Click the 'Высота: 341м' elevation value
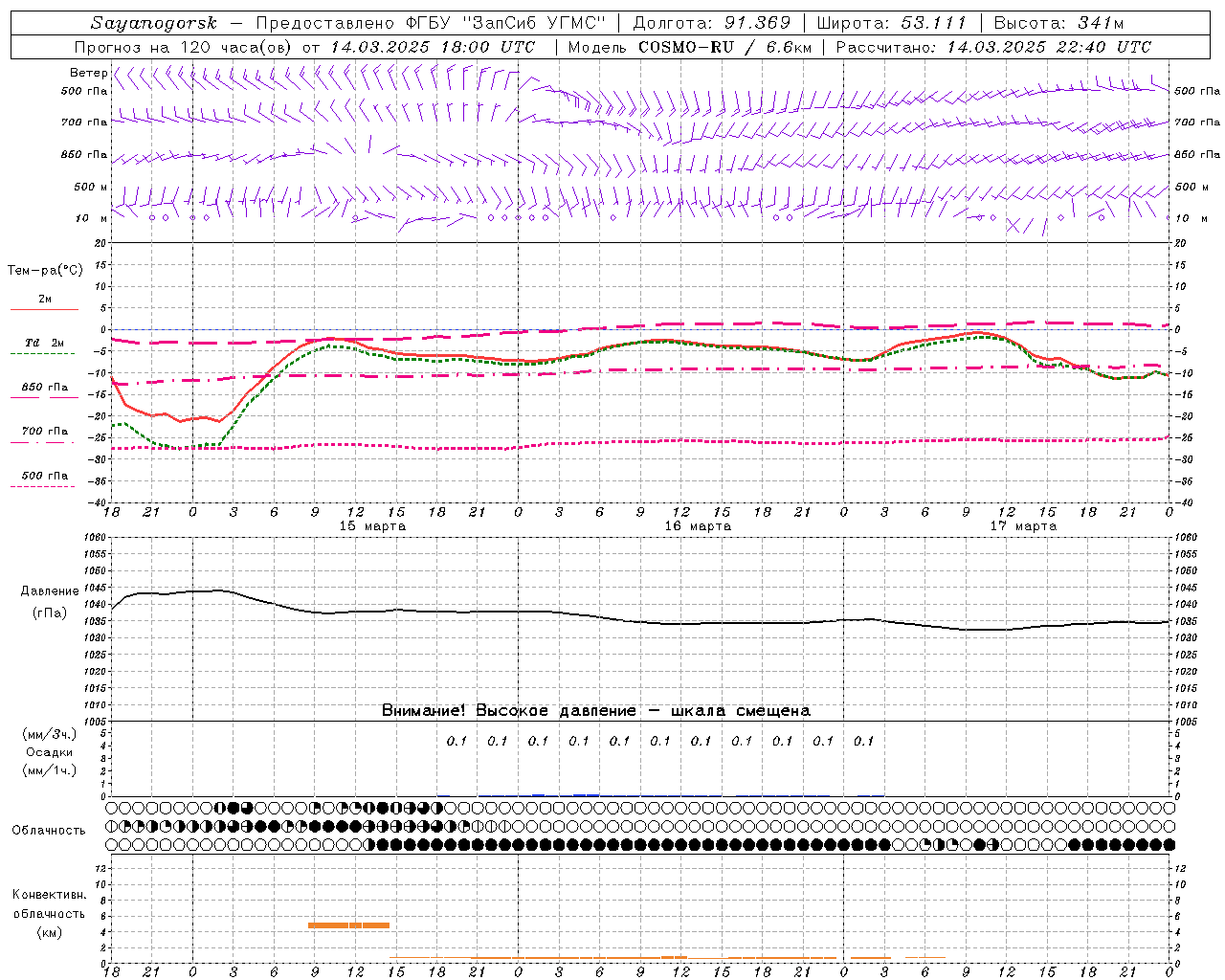Viewport: 1225px width, 980px height. tap(1058, 23)
